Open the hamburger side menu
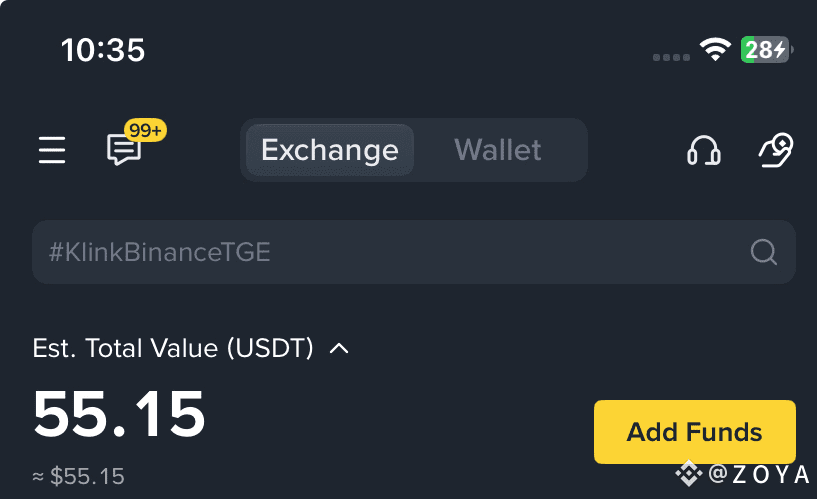817x499 pixels. (52, 151)
